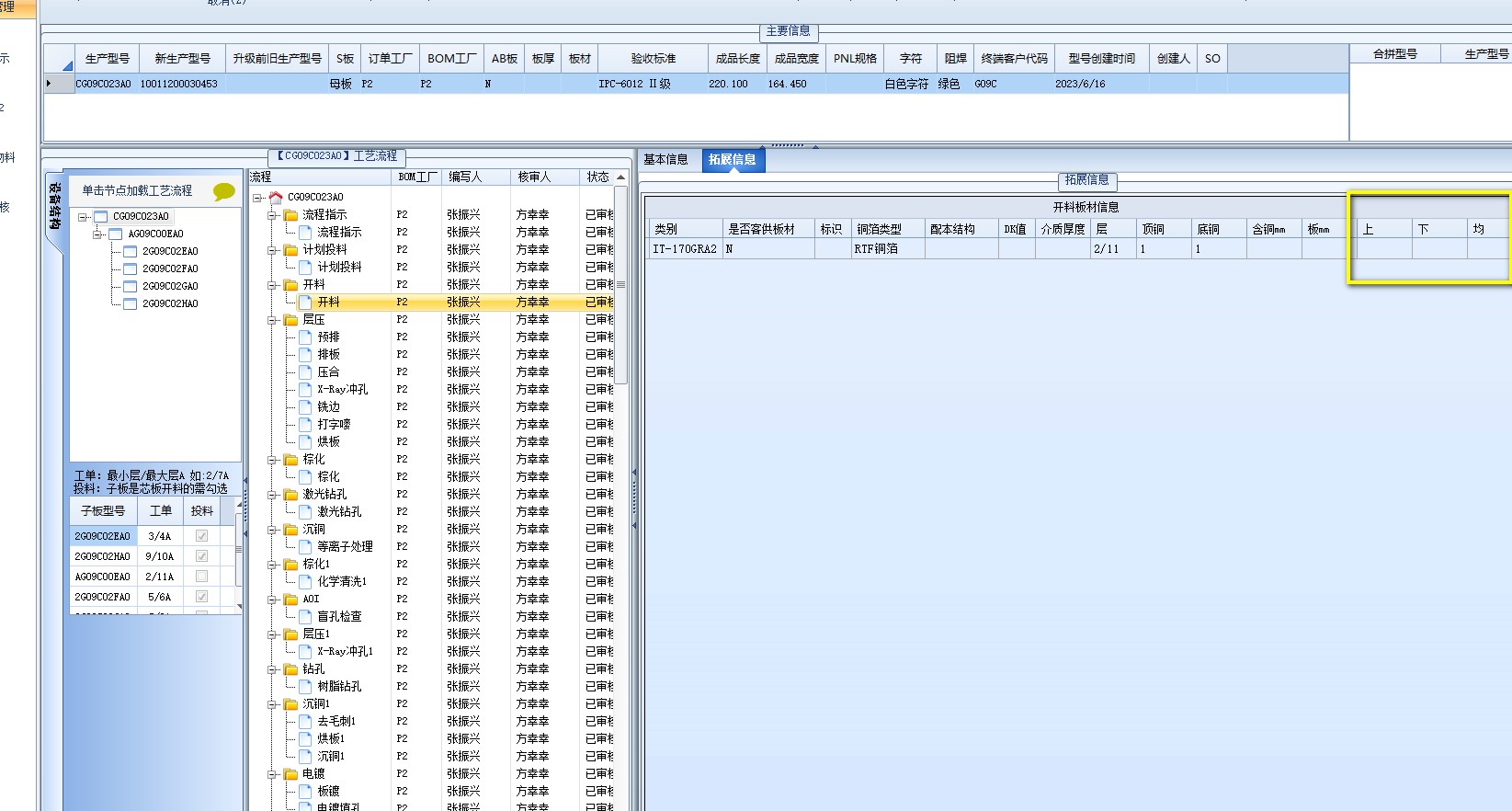Collapse the 棕化1 folder node

272,565
